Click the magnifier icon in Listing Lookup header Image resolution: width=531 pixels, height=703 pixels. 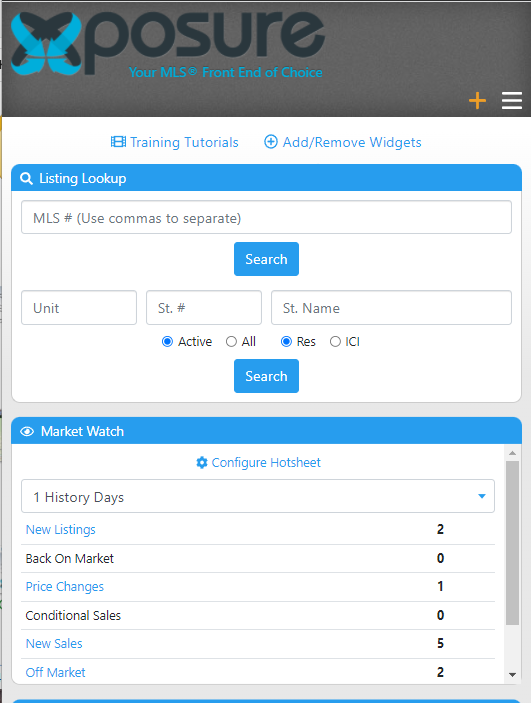26,178
